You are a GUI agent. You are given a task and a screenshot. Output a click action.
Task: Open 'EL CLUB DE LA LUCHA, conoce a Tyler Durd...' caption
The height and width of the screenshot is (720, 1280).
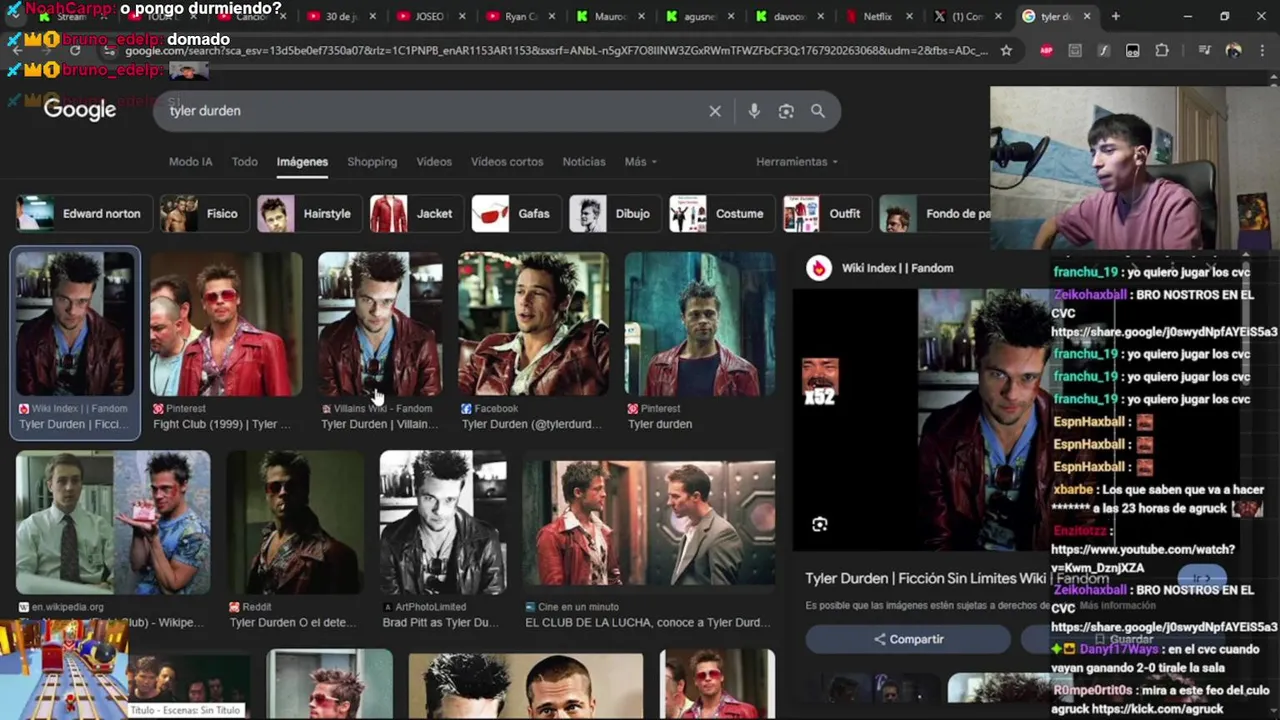(x=647, y=623)
